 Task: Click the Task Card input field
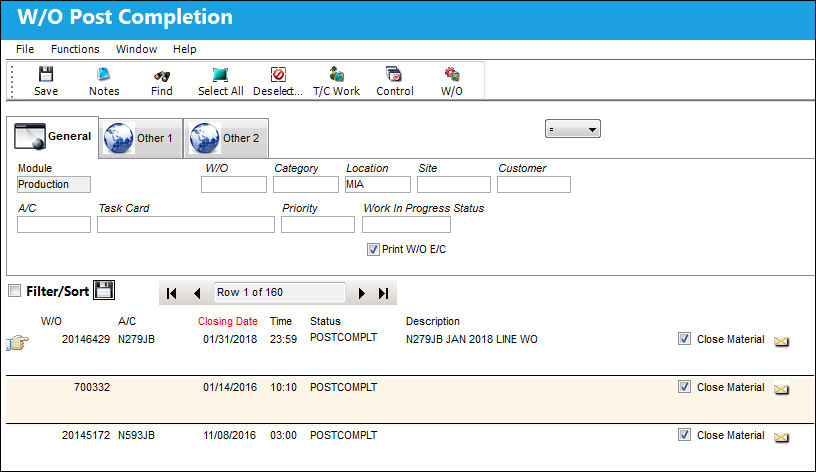[x=186, y=224]
